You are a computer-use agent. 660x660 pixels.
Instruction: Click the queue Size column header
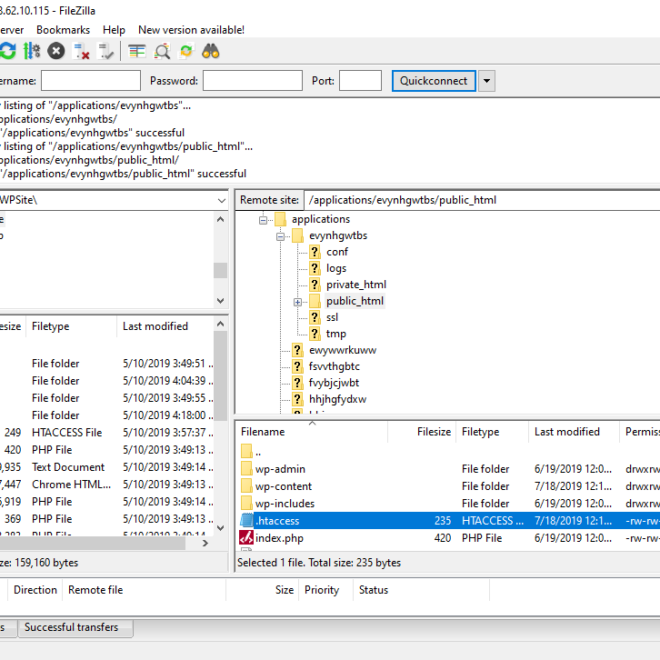[x=263, y=590]
